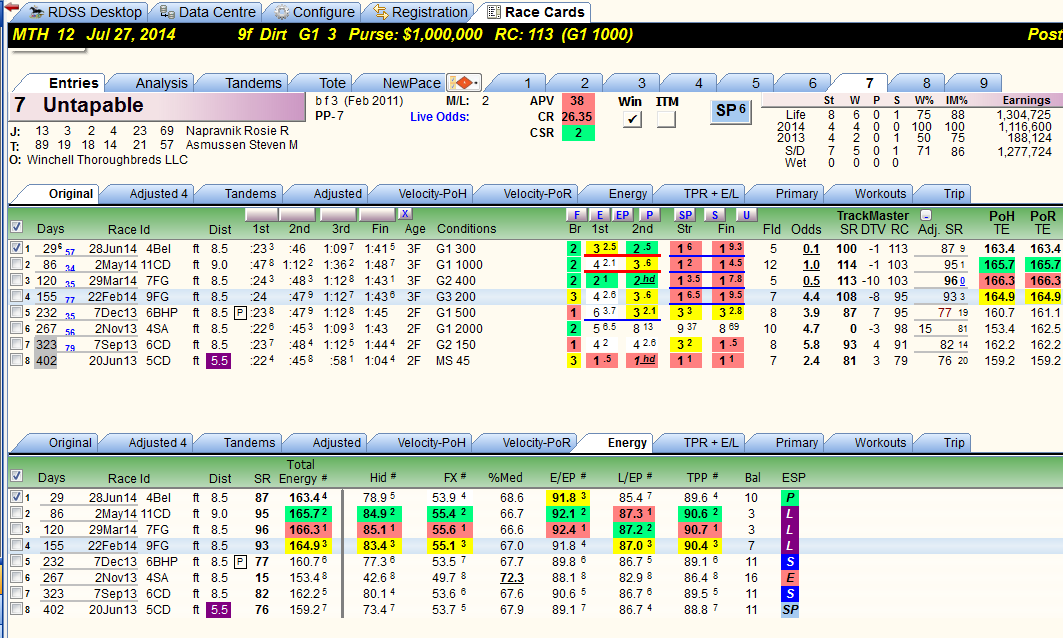This screenshot has width=1063, height=638.
Task: Click the Configure gear icon
Action: (281, 12)
